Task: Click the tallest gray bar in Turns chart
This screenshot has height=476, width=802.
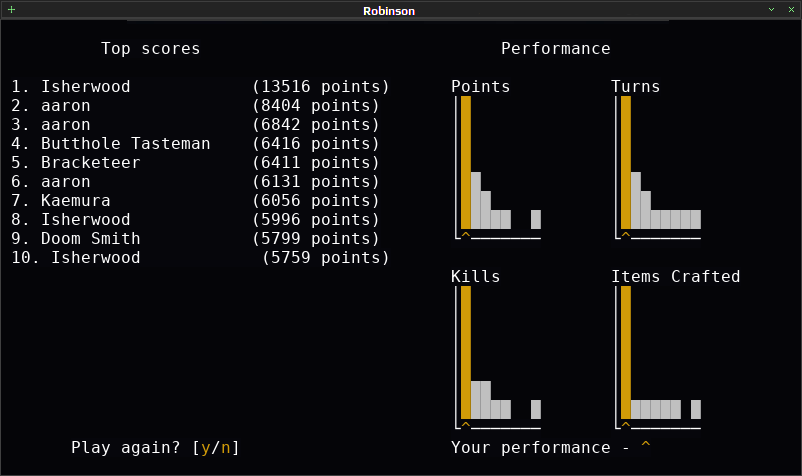Action: [x=636, y=200]
